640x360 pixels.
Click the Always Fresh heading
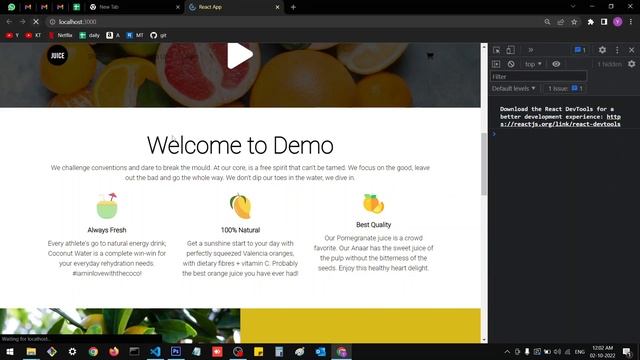point(107,230)
